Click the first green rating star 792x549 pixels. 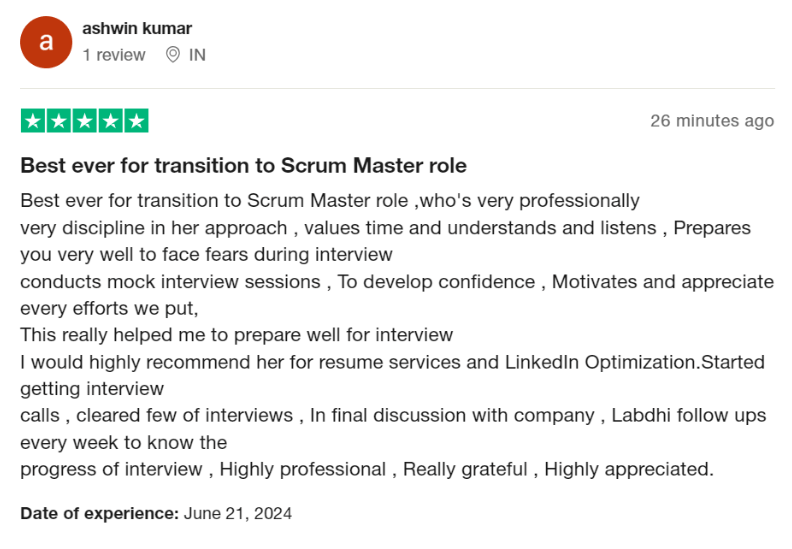[33, 121]
